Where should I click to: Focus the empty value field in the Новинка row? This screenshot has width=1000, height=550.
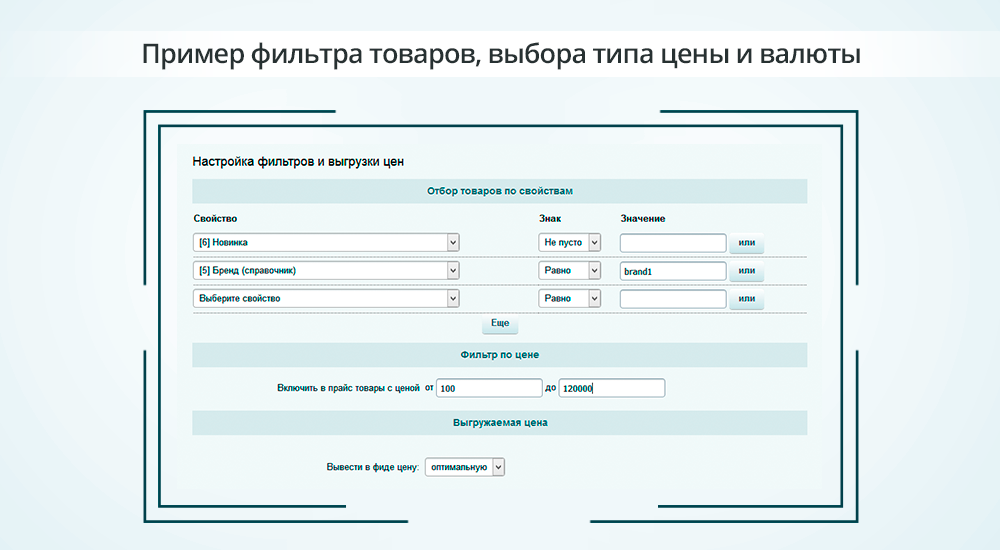pyautogui.click(x=673, y=243)
